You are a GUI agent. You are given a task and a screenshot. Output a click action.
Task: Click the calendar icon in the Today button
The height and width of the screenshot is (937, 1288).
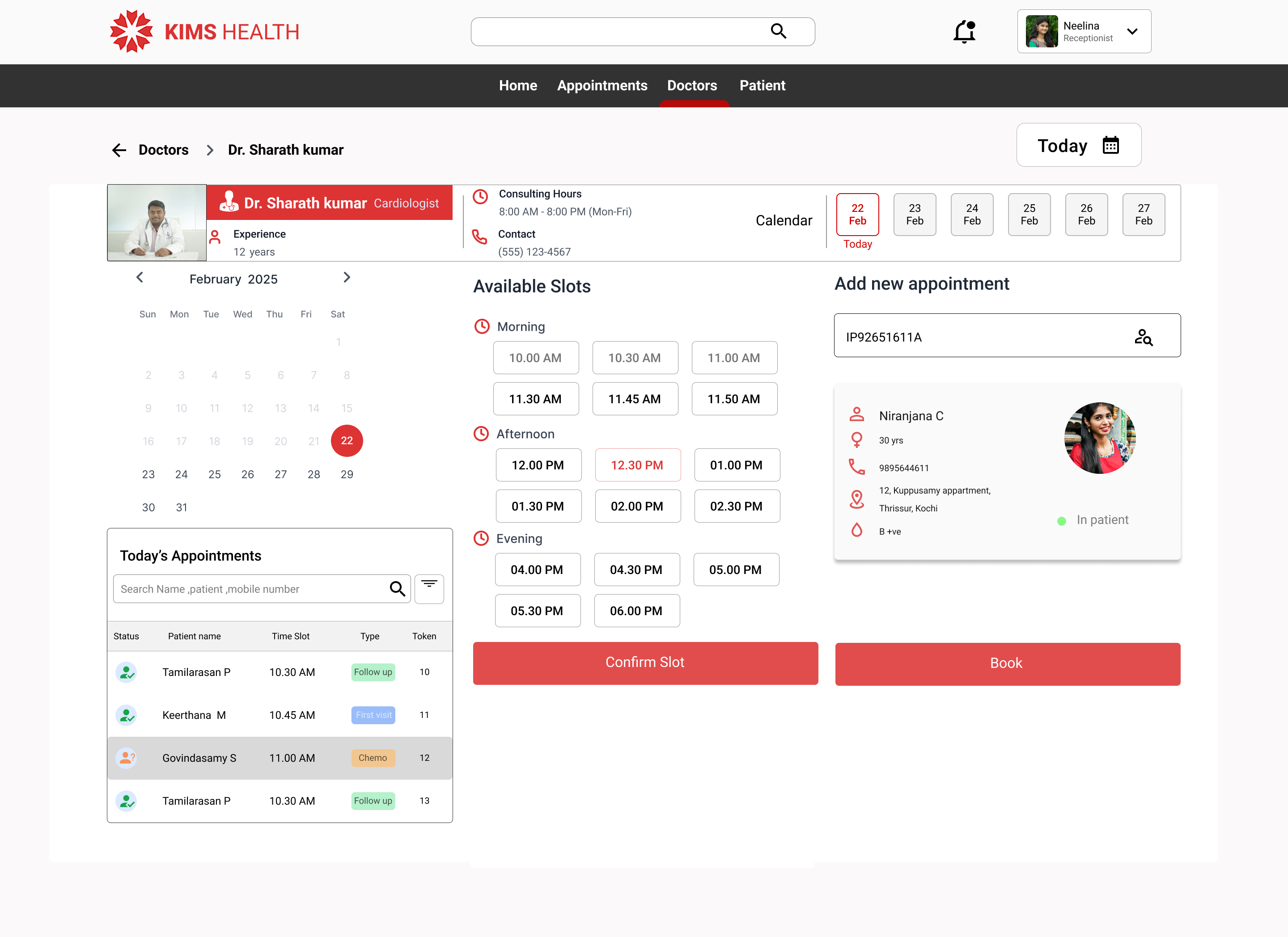coord(1110,145)
